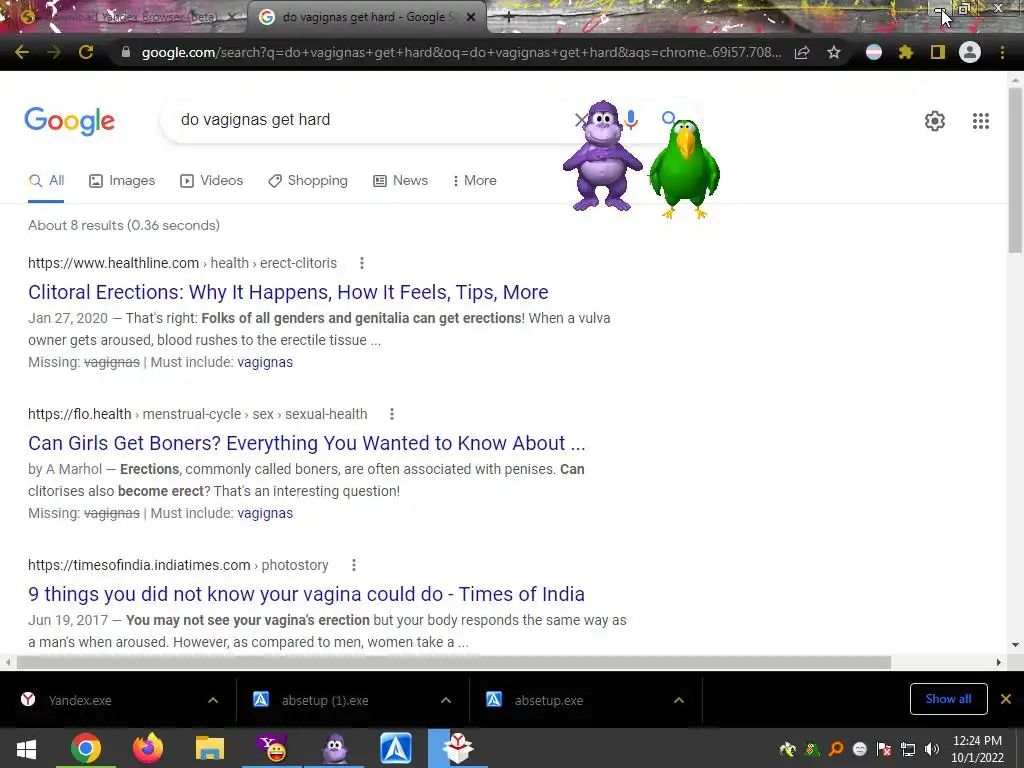Click the green parrot character

[x=684, y=168]
